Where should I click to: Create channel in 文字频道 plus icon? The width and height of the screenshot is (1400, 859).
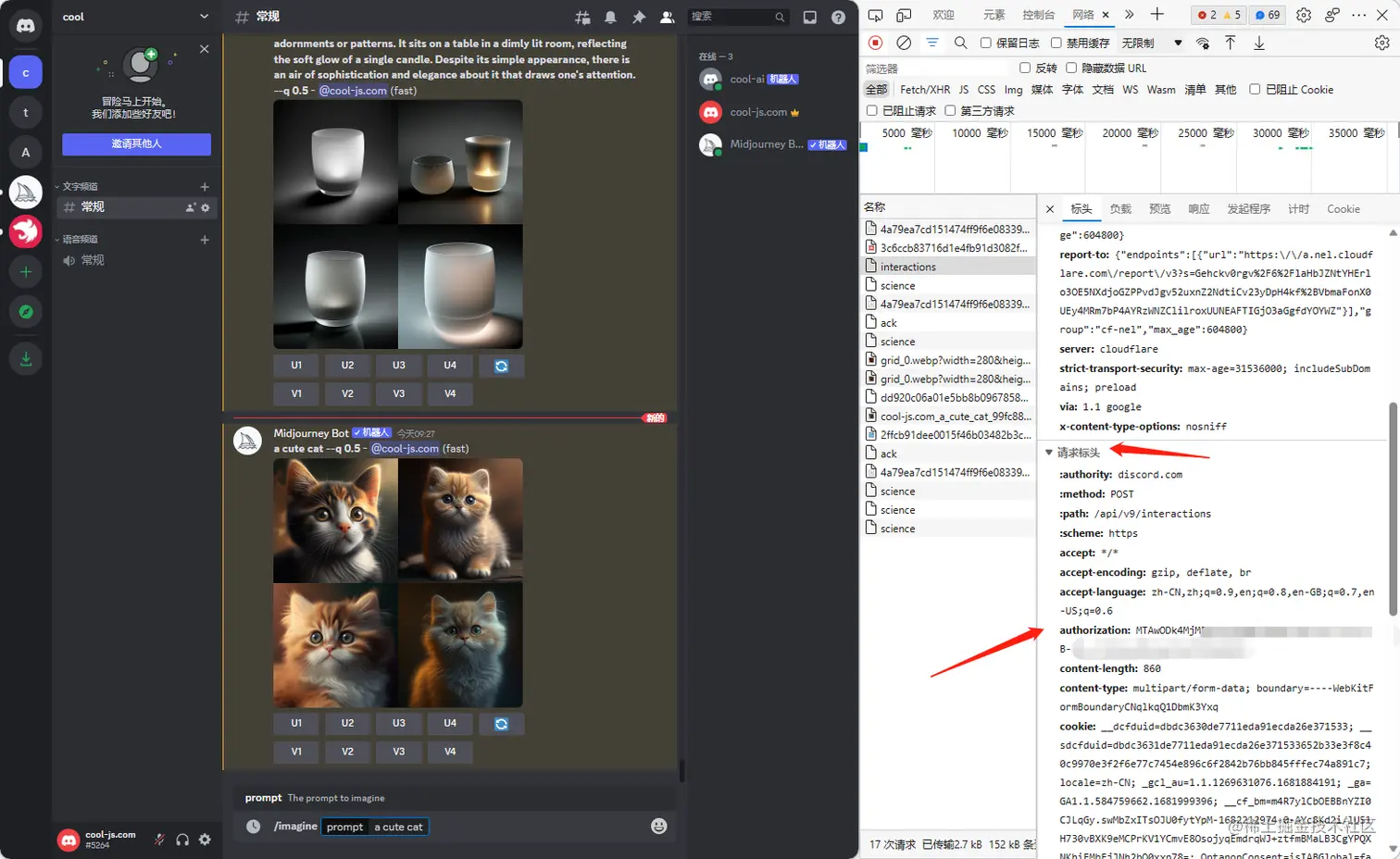tap(205, 186)
